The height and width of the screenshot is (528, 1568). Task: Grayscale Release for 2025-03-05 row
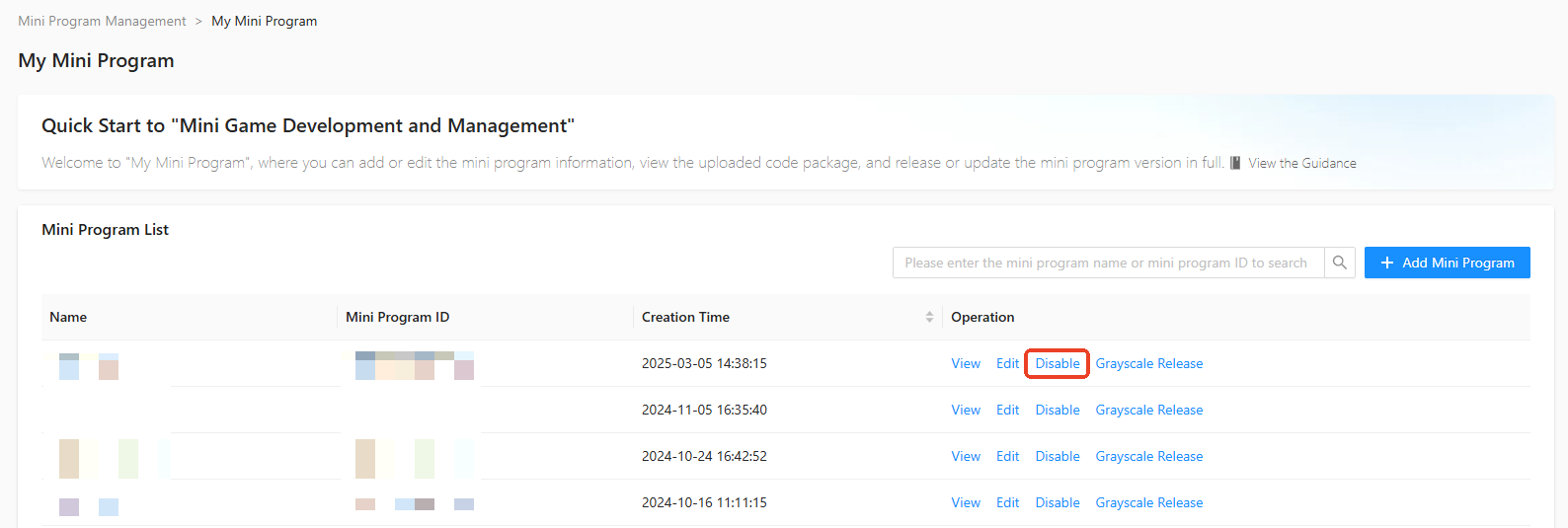(1149, 363)
